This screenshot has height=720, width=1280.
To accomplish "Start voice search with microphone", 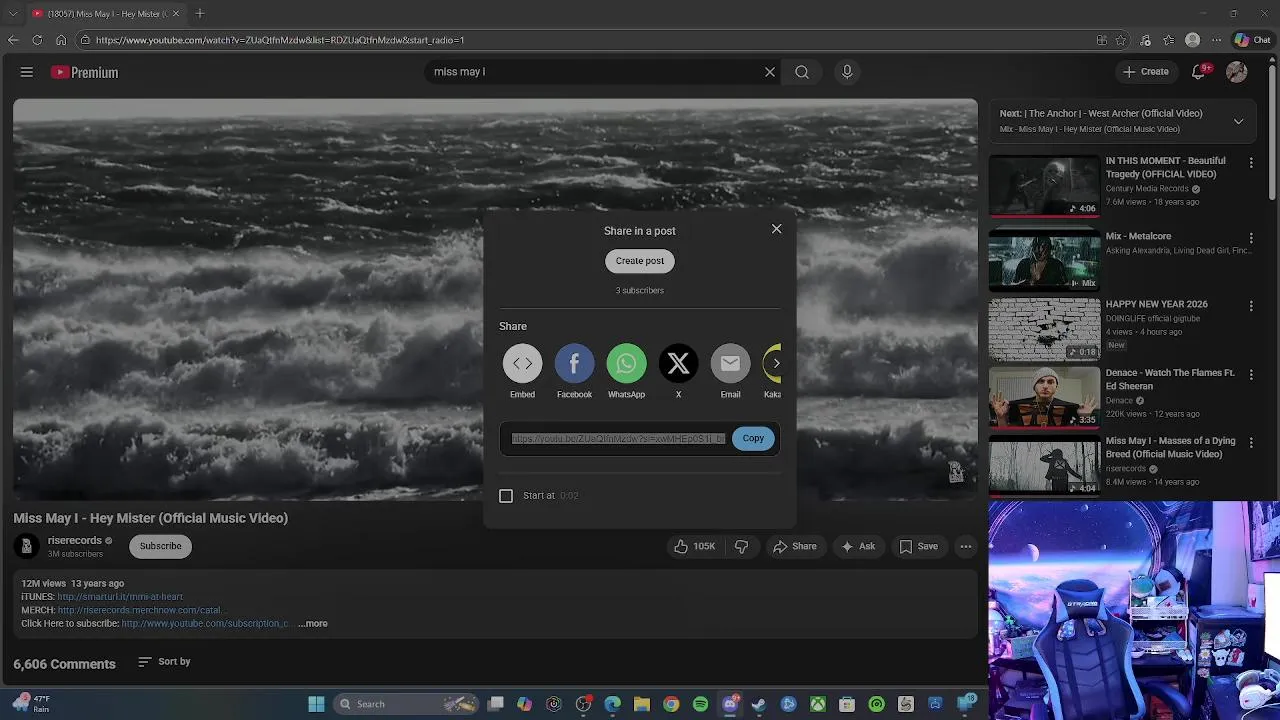I will point(847,72).
